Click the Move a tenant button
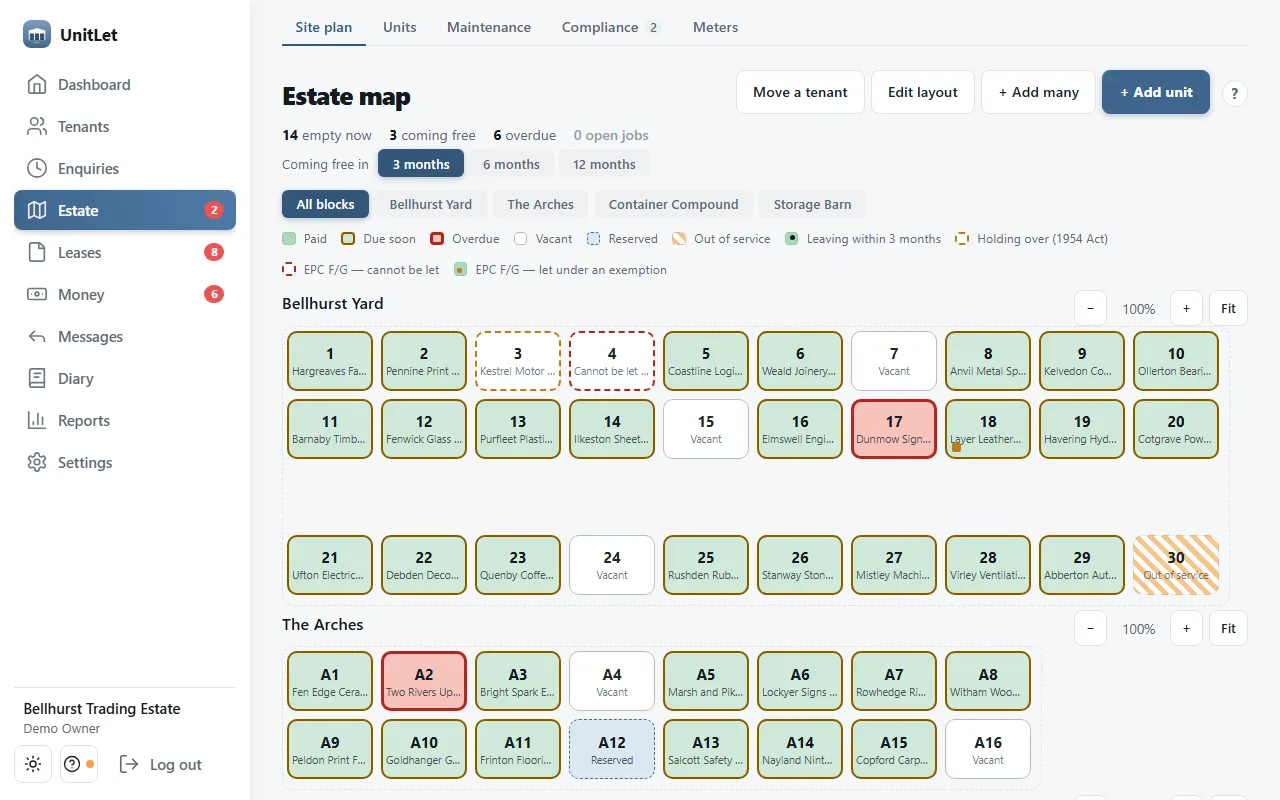 [800, 92]
